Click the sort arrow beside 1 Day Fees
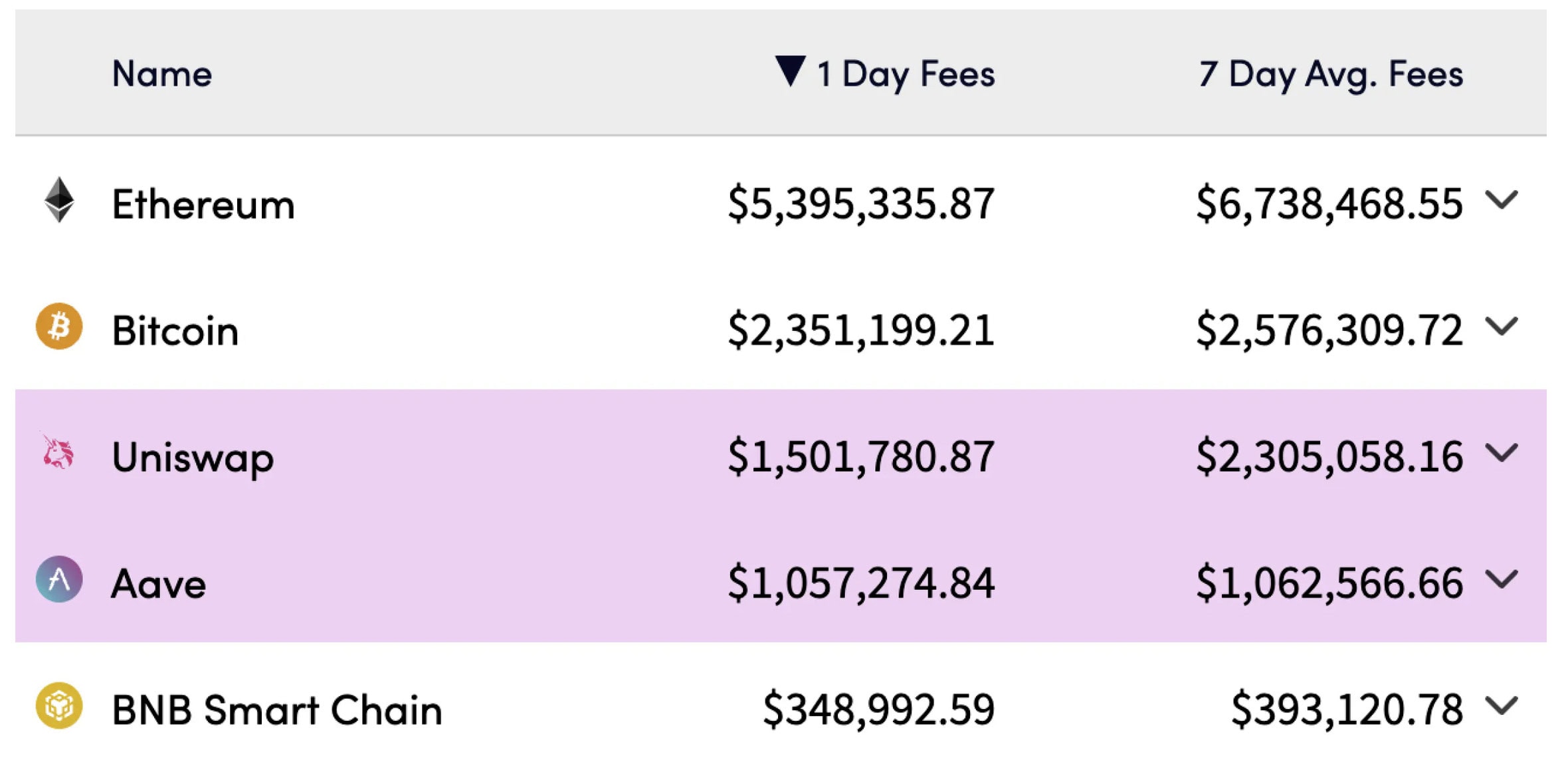Viewport: 1568px width, 772px height. click(x=791, y=70)
